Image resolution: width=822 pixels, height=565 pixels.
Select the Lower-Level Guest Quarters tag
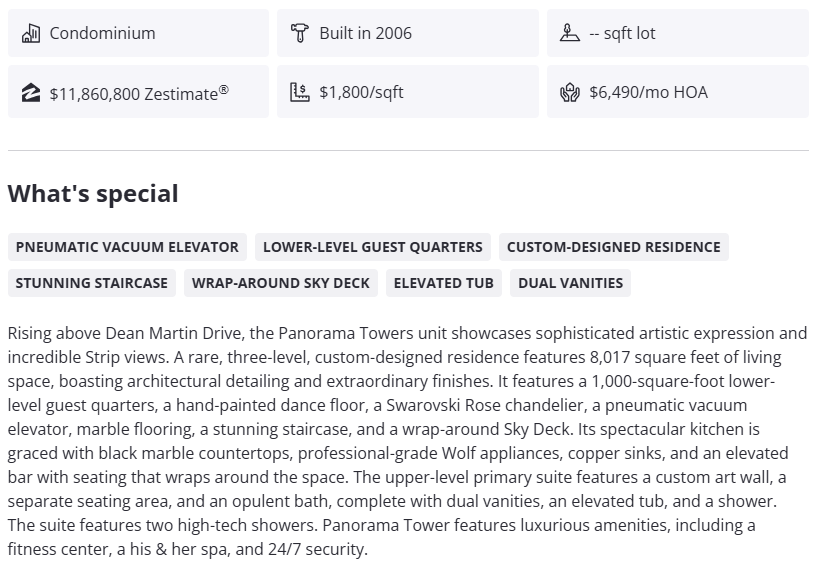point(373,247)
